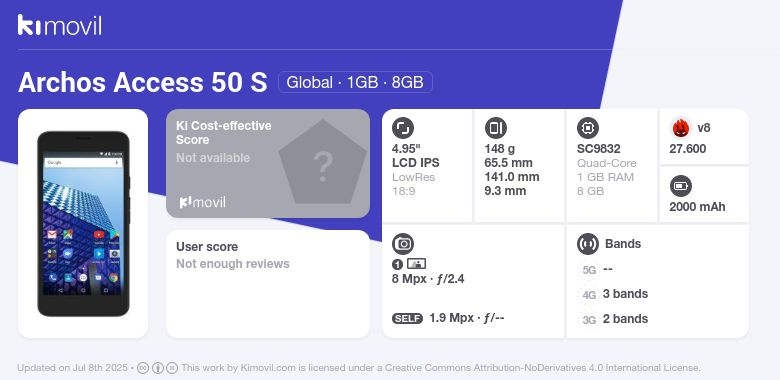Open the User score card
This screenshot has height=380, width=780.
268,284
